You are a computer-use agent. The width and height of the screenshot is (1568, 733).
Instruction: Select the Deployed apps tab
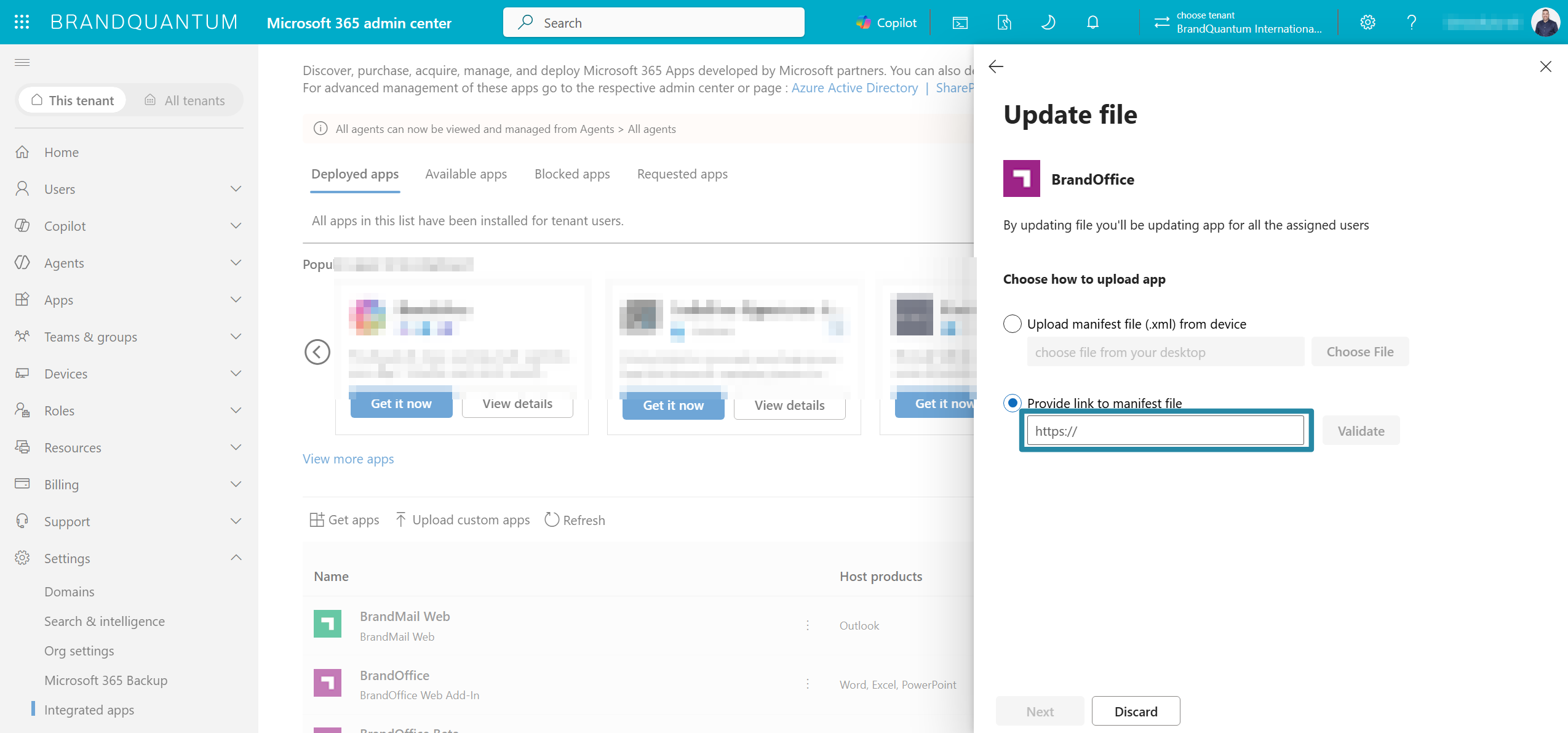(355, 174)
